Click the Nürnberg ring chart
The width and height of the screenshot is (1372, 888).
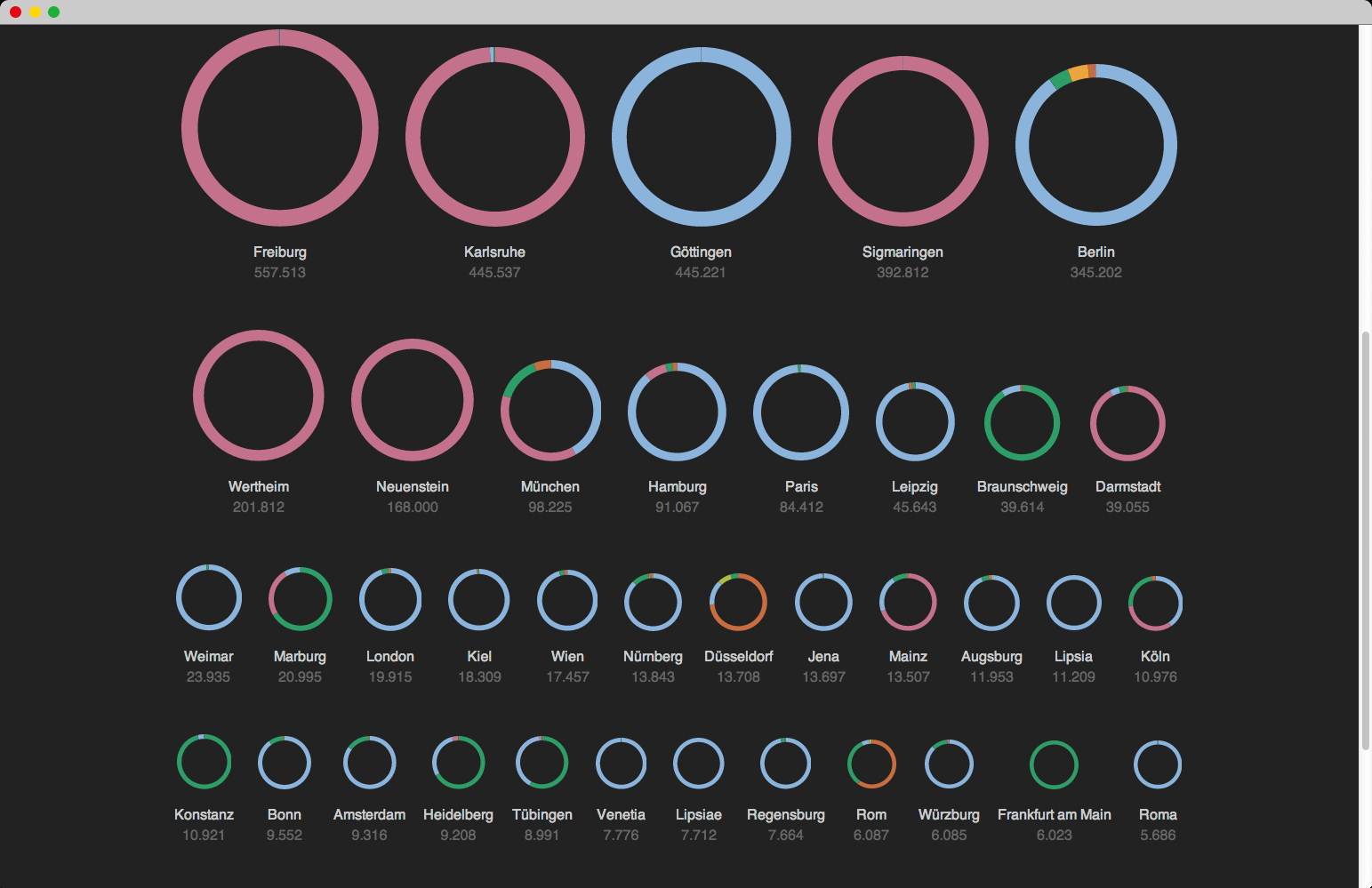coord(654,602)
